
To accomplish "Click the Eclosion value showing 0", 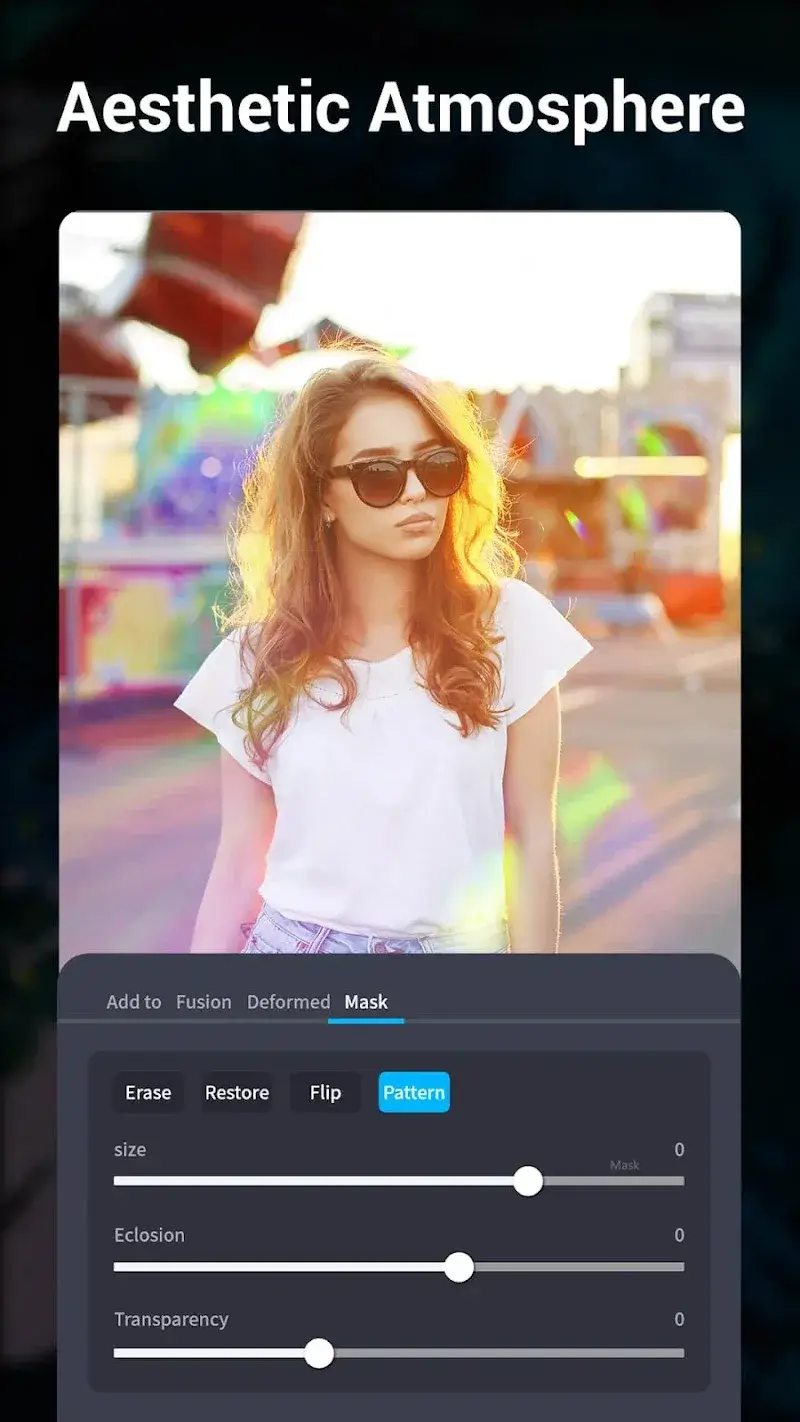I will pos(679,1235).
